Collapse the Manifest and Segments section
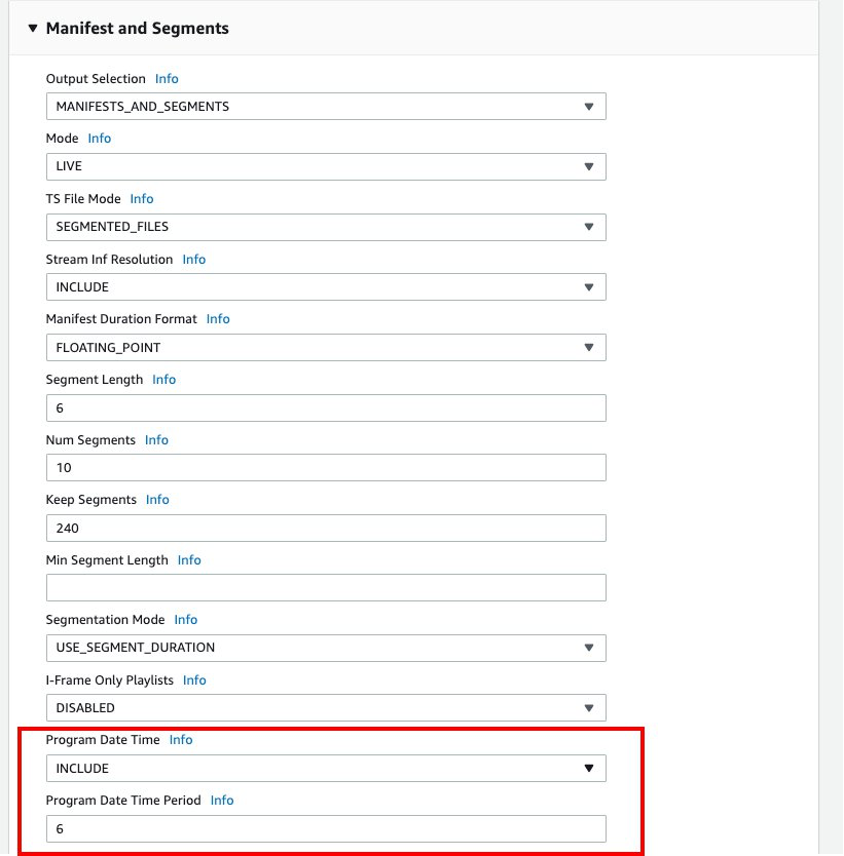 (35, 28)
